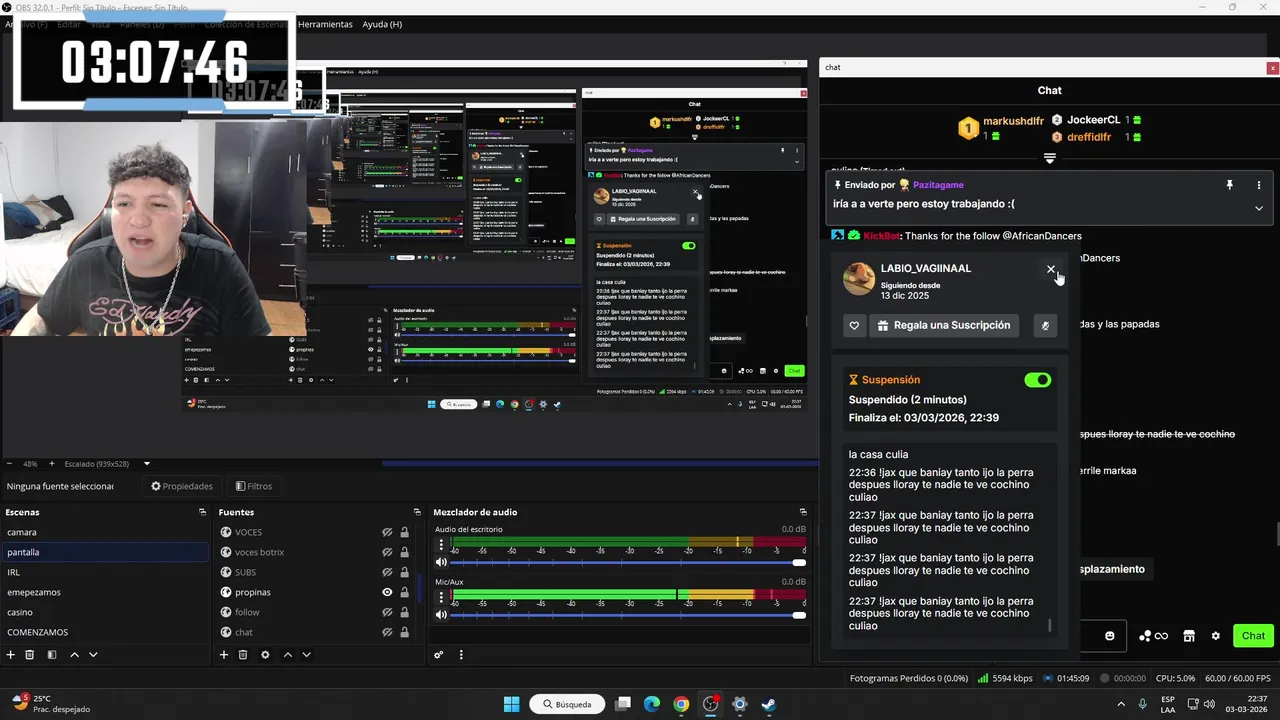
Task: Adjust Audio del escritorio volume slider
Action: click(x=628, y=562)
